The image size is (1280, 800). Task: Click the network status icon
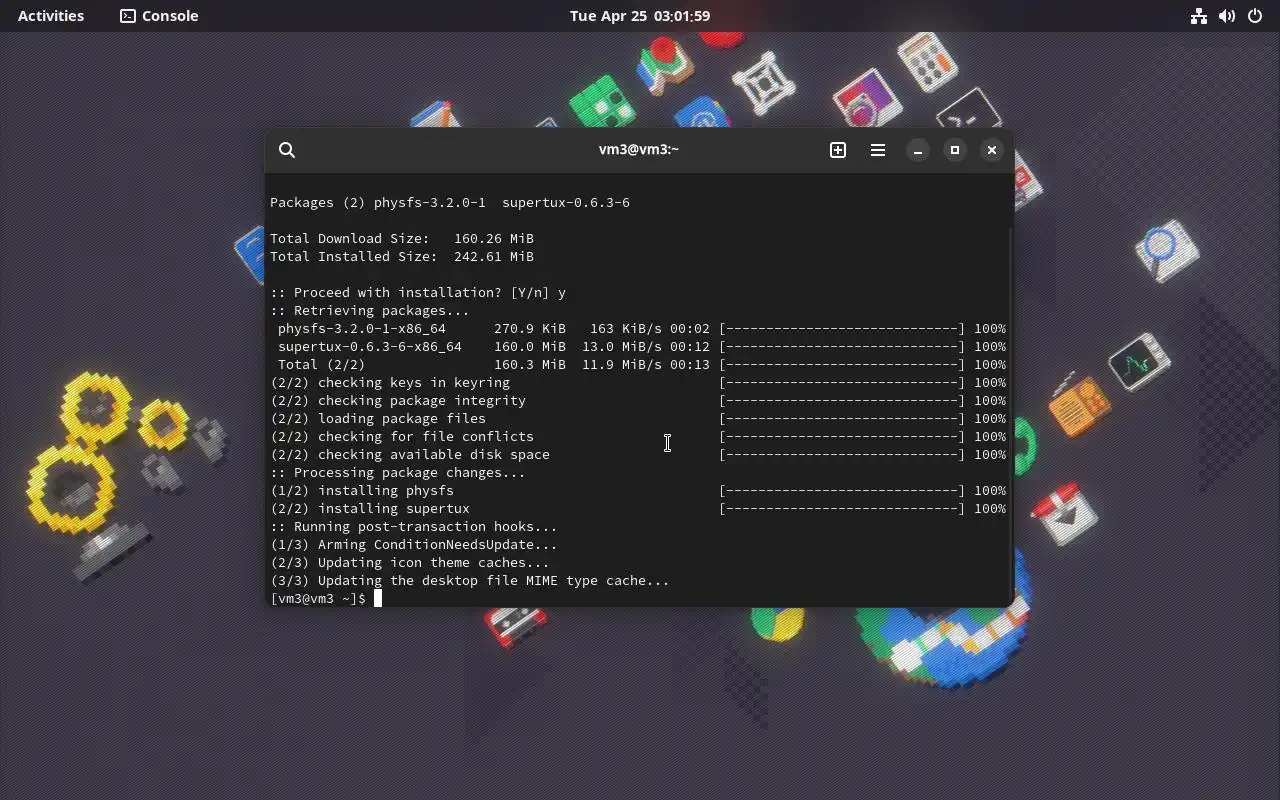[x=1199, y=16]
